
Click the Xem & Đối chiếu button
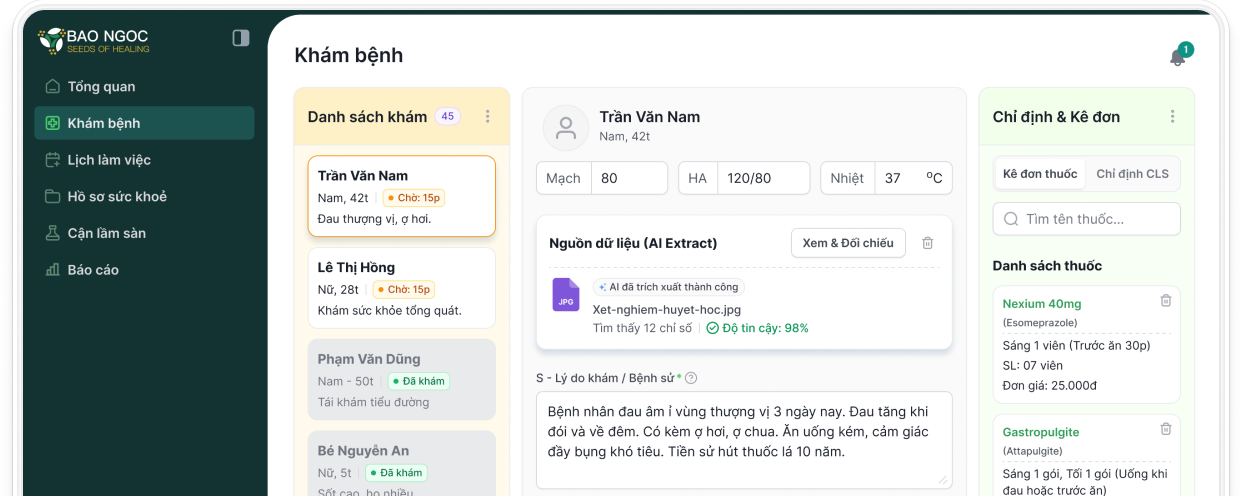tap(848, 243)
